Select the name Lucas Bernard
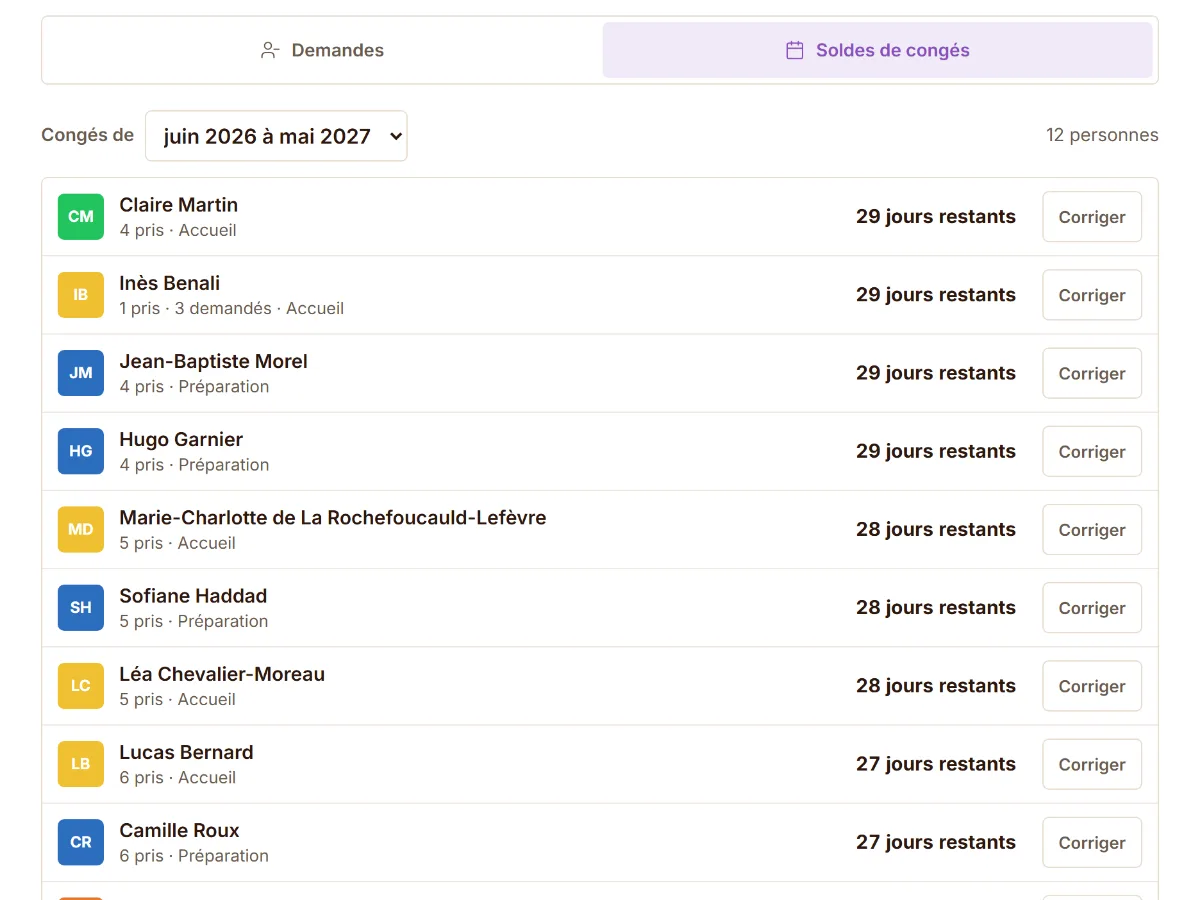This screenshot has width=1200, height=900. pos(187,752)
